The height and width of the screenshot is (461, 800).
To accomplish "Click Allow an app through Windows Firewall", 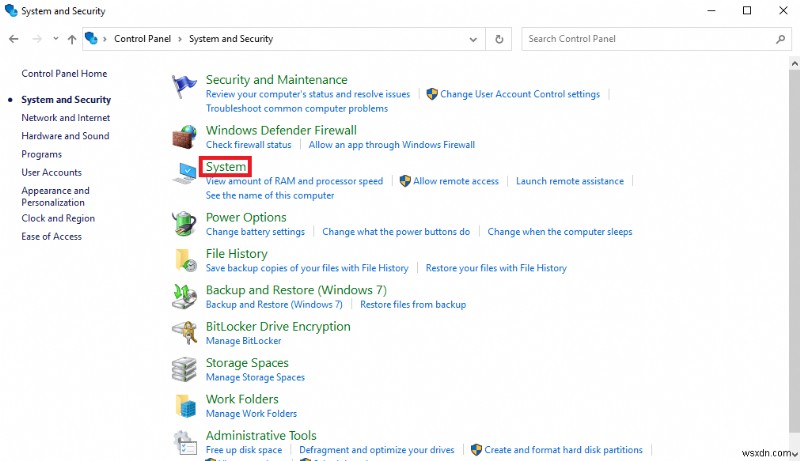I will [392, 145].
